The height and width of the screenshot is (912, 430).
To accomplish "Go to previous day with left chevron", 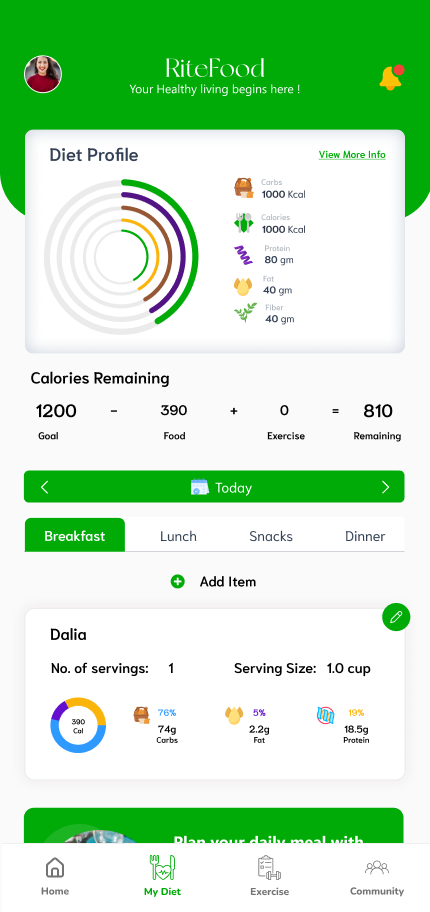I will tap(45, 487).
